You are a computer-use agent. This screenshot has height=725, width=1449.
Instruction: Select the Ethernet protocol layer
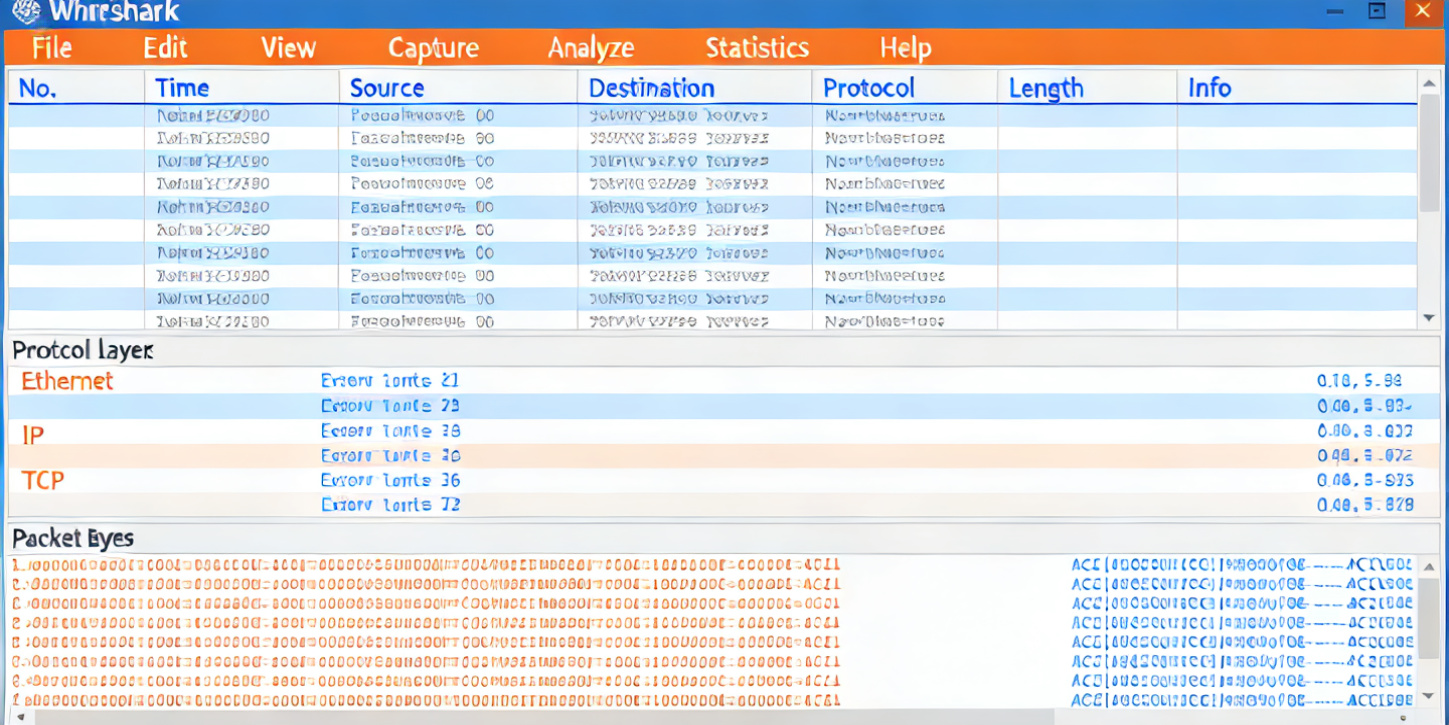pyautogui.click(x=67, y=381)
